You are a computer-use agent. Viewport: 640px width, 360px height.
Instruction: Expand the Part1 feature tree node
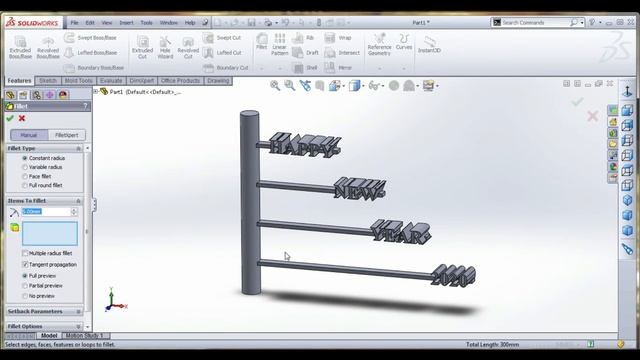coord(96,92)
